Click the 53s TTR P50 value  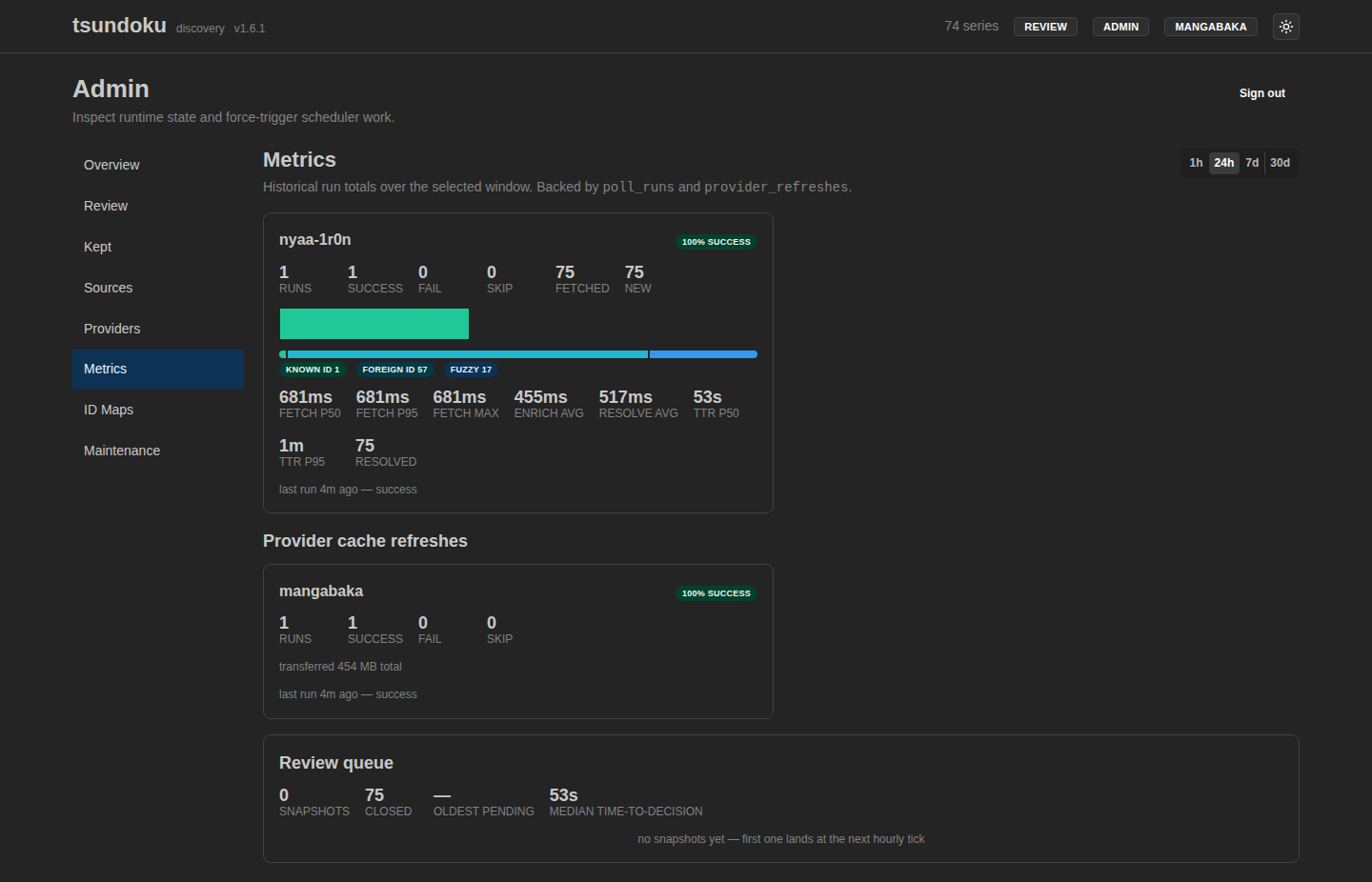pyautogui.click(x=716, y=404)
